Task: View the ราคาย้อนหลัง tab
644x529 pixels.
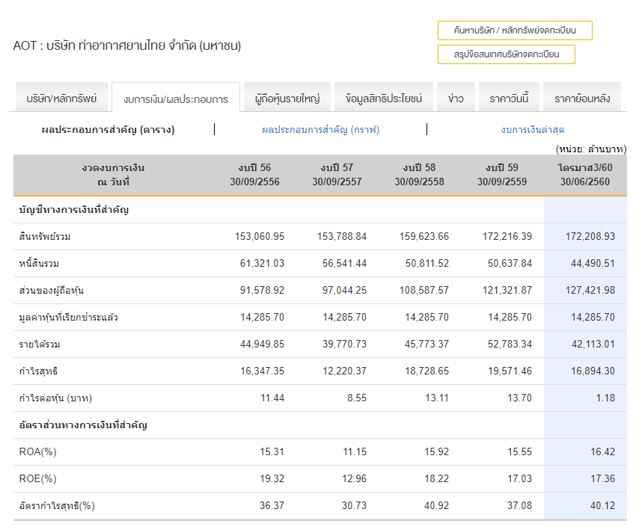Action: 581,98
